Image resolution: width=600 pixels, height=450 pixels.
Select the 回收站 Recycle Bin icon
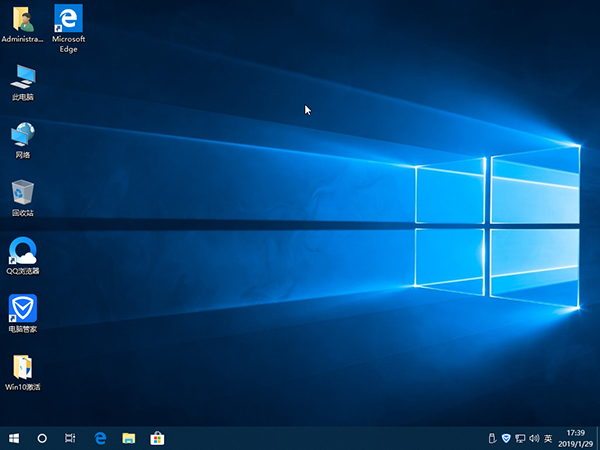(23, 198)
